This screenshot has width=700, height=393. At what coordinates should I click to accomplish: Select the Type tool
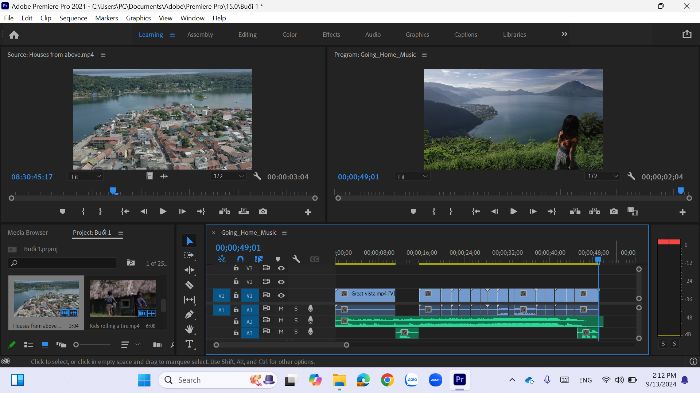[189, 344]
